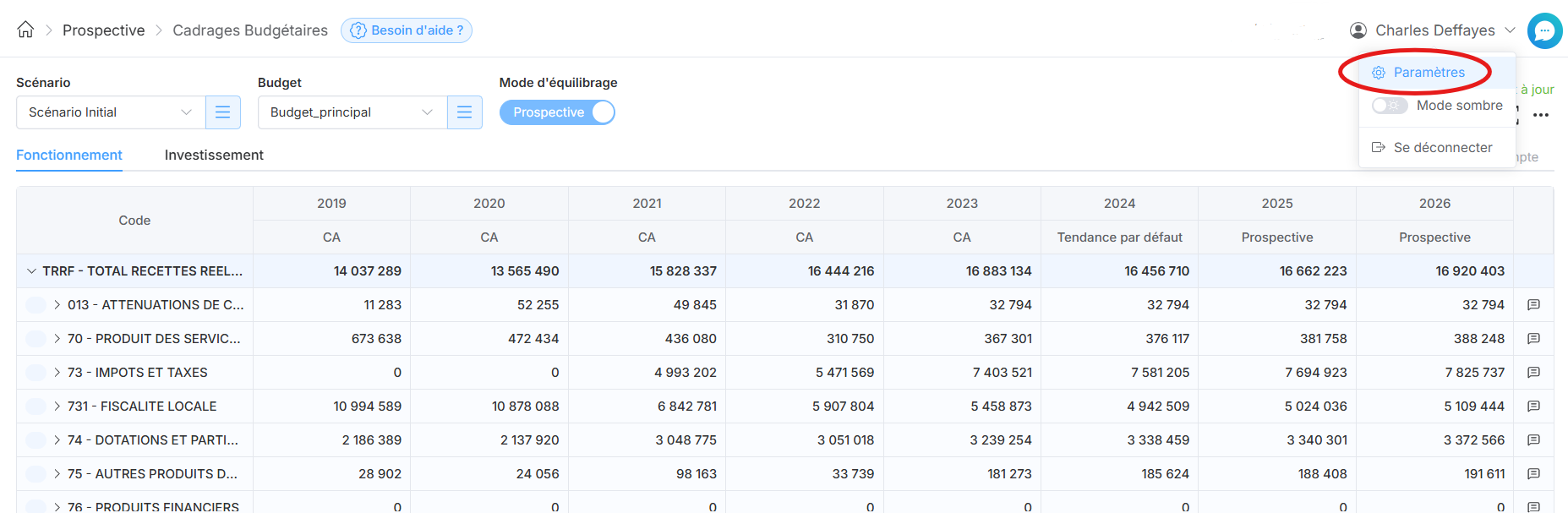Open the Scénario list menu icon
1568x513 pixels.
point(223,112)
